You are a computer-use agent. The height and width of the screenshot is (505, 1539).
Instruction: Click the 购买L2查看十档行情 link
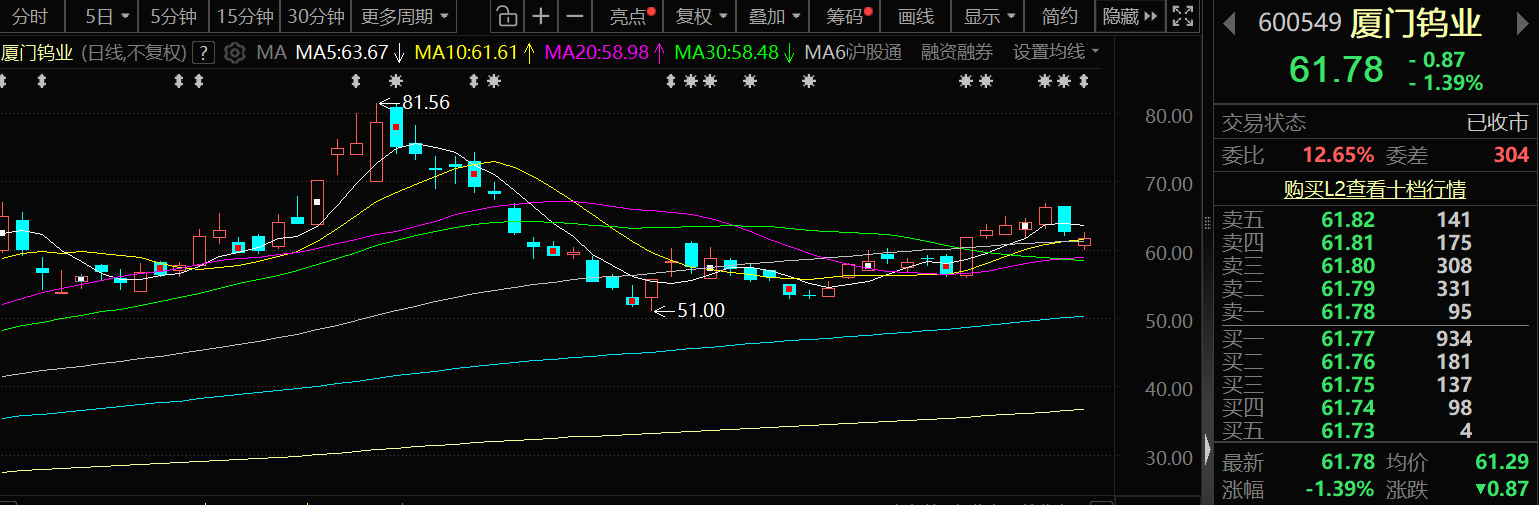1375,189
